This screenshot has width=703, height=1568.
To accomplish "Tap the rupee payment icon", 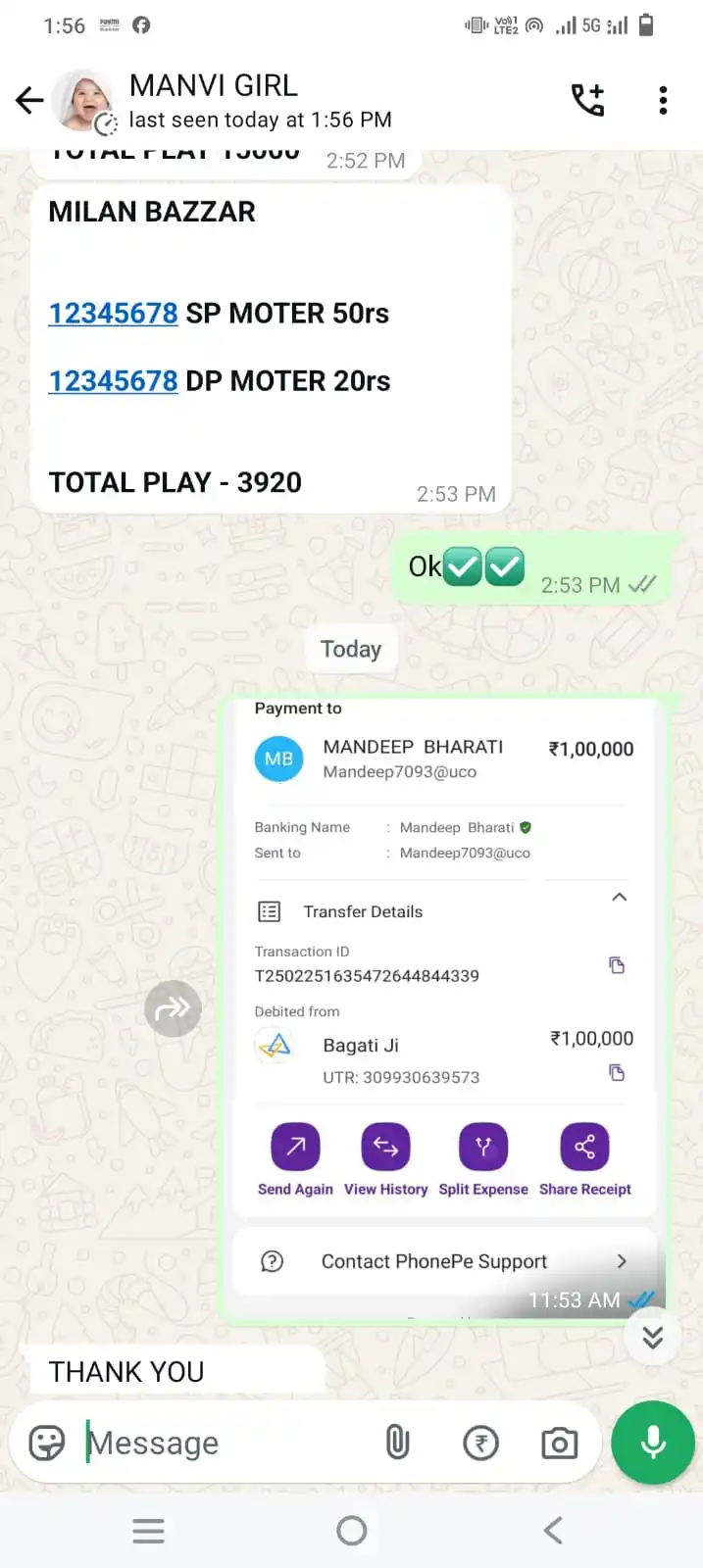I will click(x=480, y=1443).
